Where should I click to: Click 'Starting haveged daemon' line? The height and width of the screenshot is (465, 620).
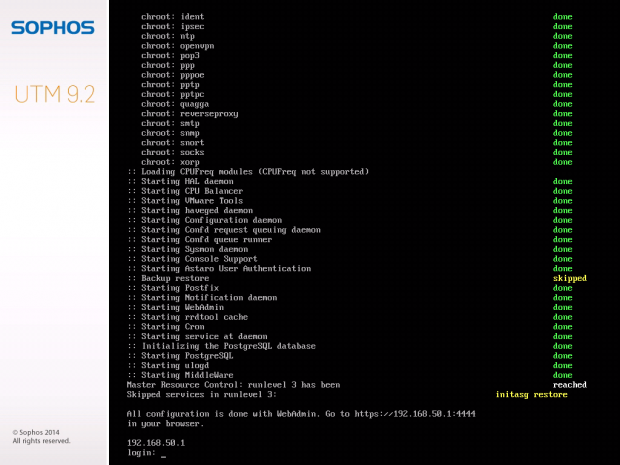click(x=190, y=210)
